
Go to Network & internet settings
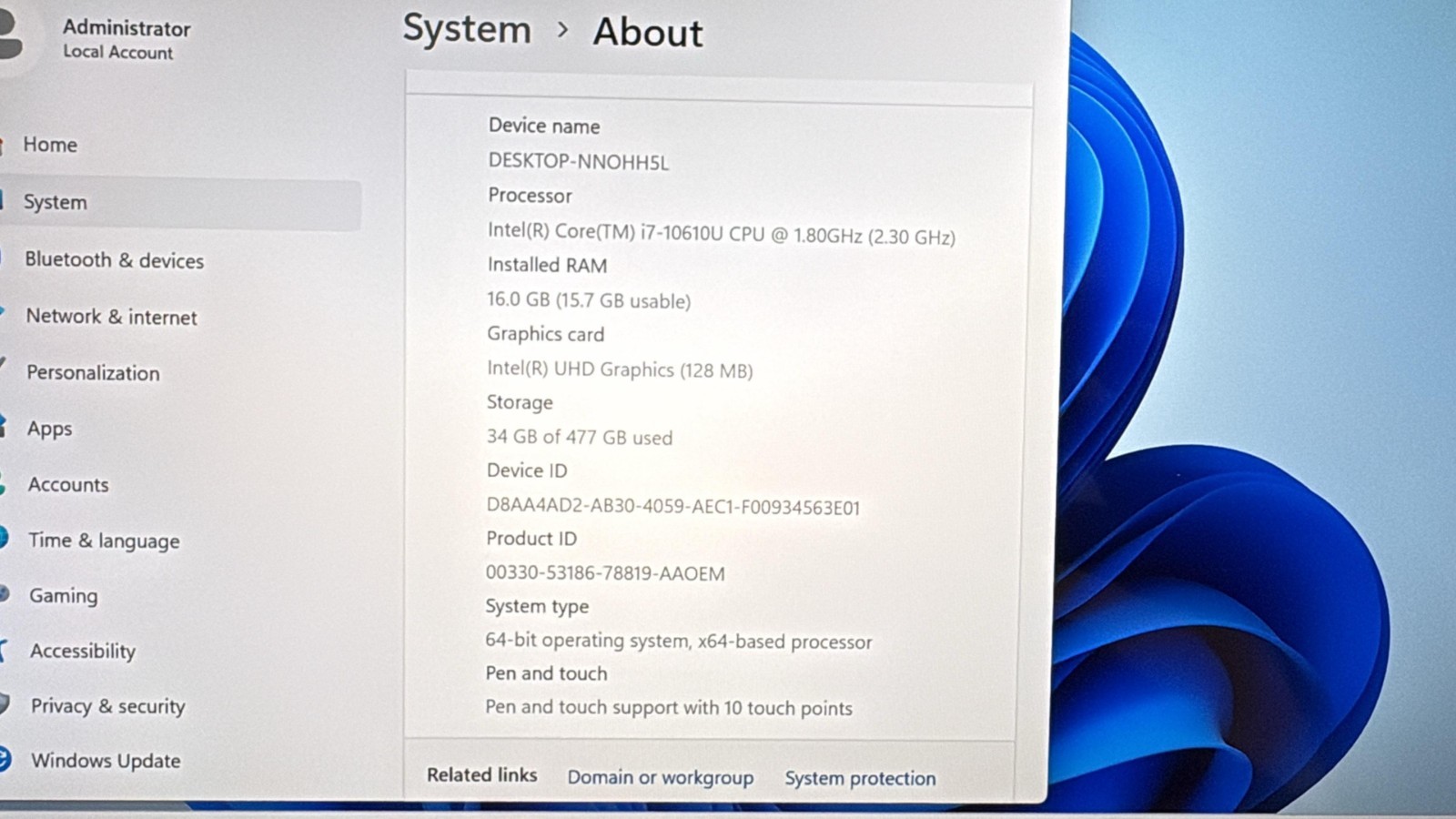pyautogui.click(x=111, y=317)
